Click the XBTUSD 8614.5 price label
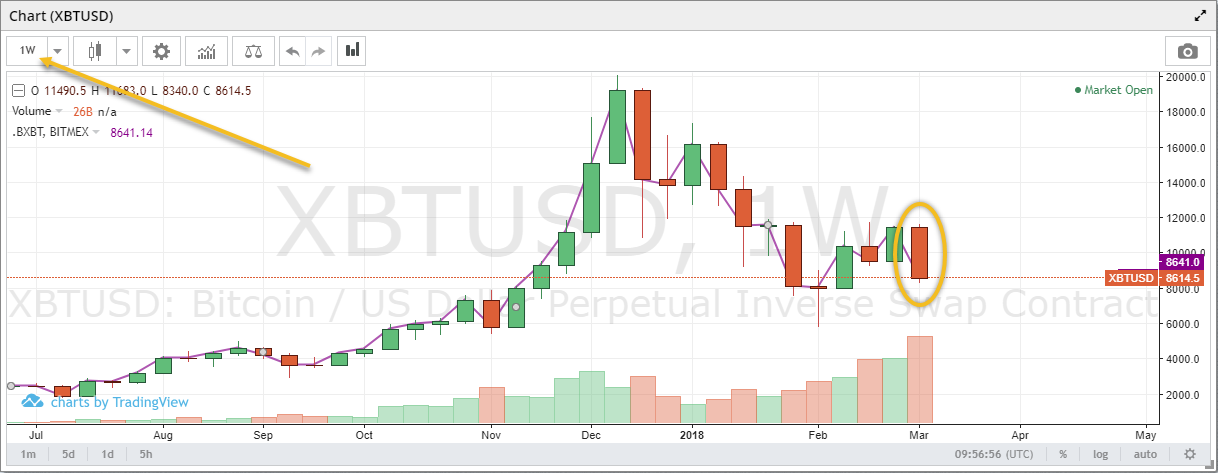The height and width of the screenshot is (473, 1218). 1154,278
